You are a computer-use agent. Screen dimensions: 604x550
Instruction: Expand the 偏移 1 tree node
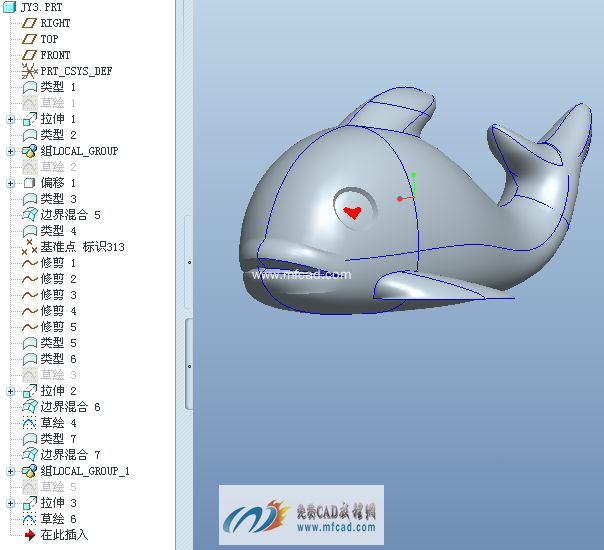tap(11, 183)
